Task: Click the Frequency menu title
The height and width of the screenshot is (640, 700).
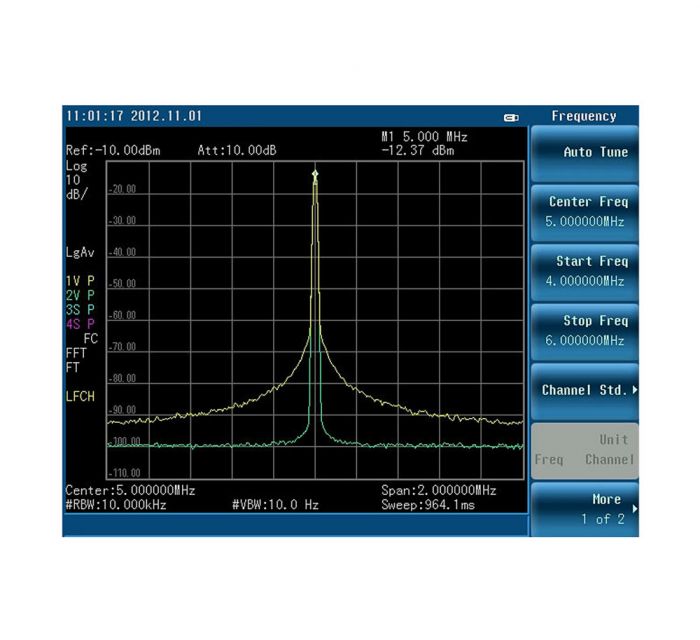Action: [x=584, y=116]
